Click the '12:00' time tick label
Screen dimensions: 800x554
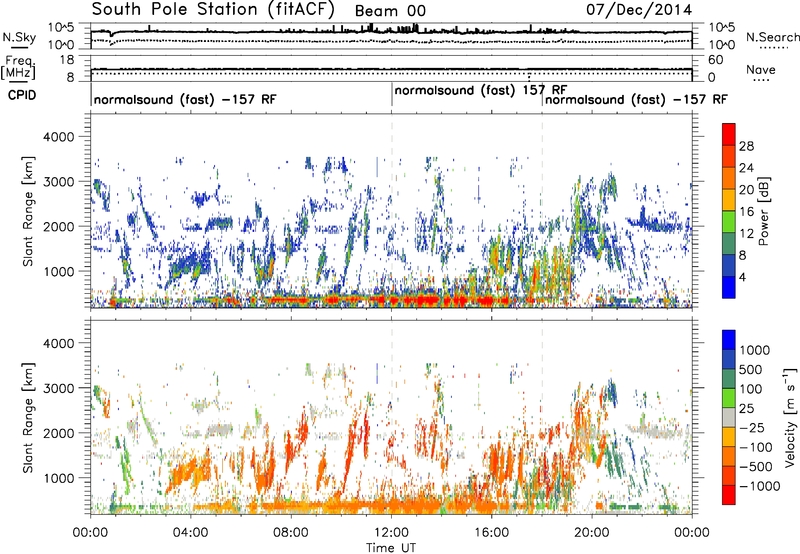tap(391, 533)
